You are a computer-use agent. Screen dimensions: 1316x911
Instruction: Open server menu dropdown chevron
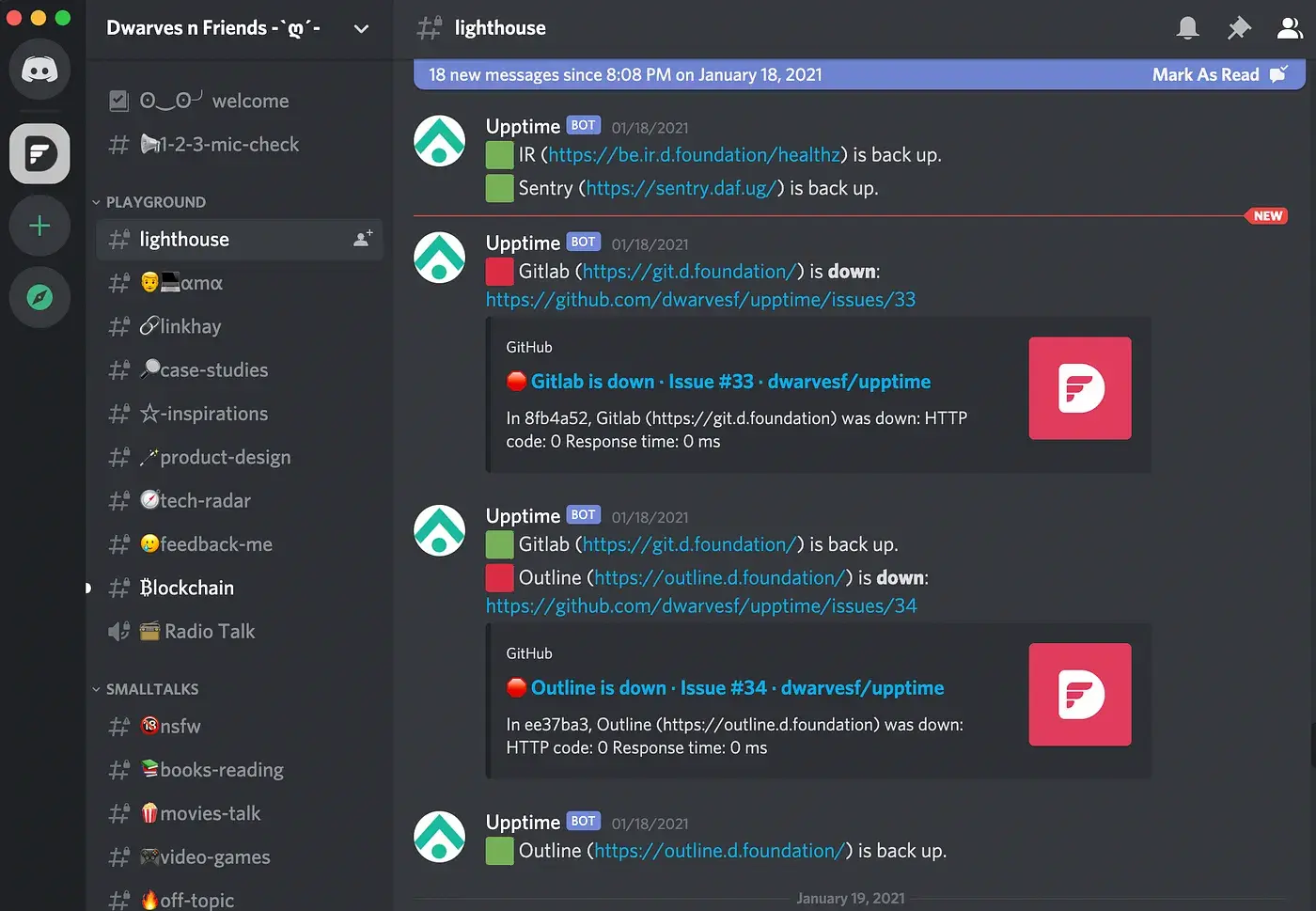click(x=361, y=29)
